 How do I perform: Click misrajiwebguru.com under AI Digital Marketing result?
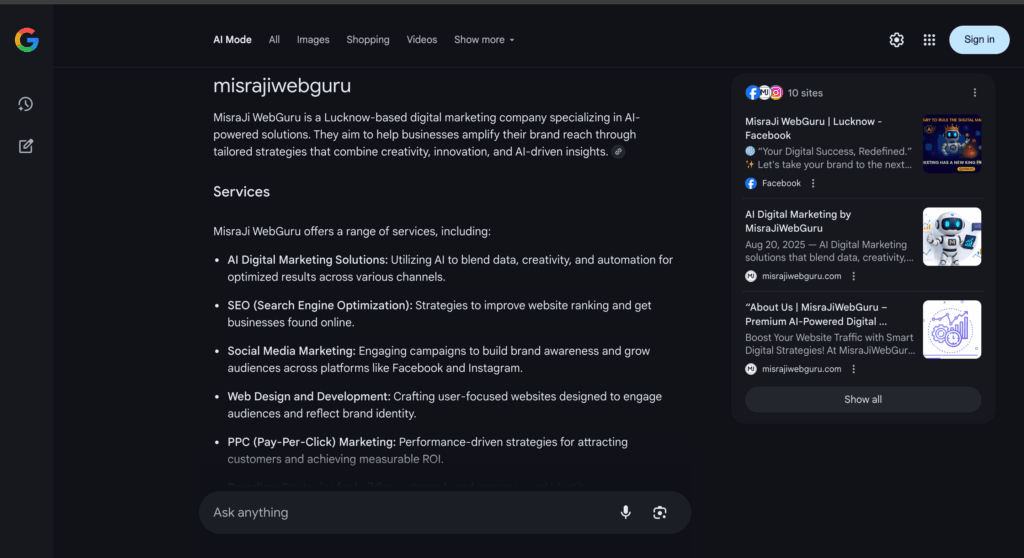801,276
